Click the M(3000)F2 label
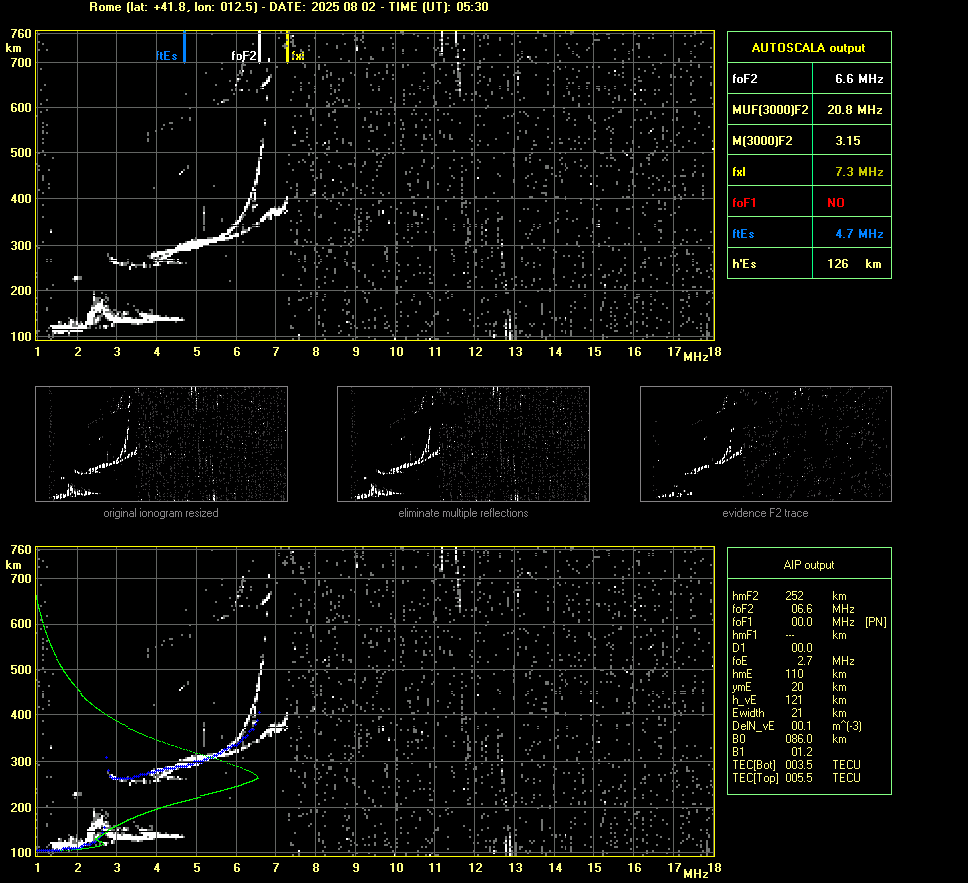 coord(762,141)
